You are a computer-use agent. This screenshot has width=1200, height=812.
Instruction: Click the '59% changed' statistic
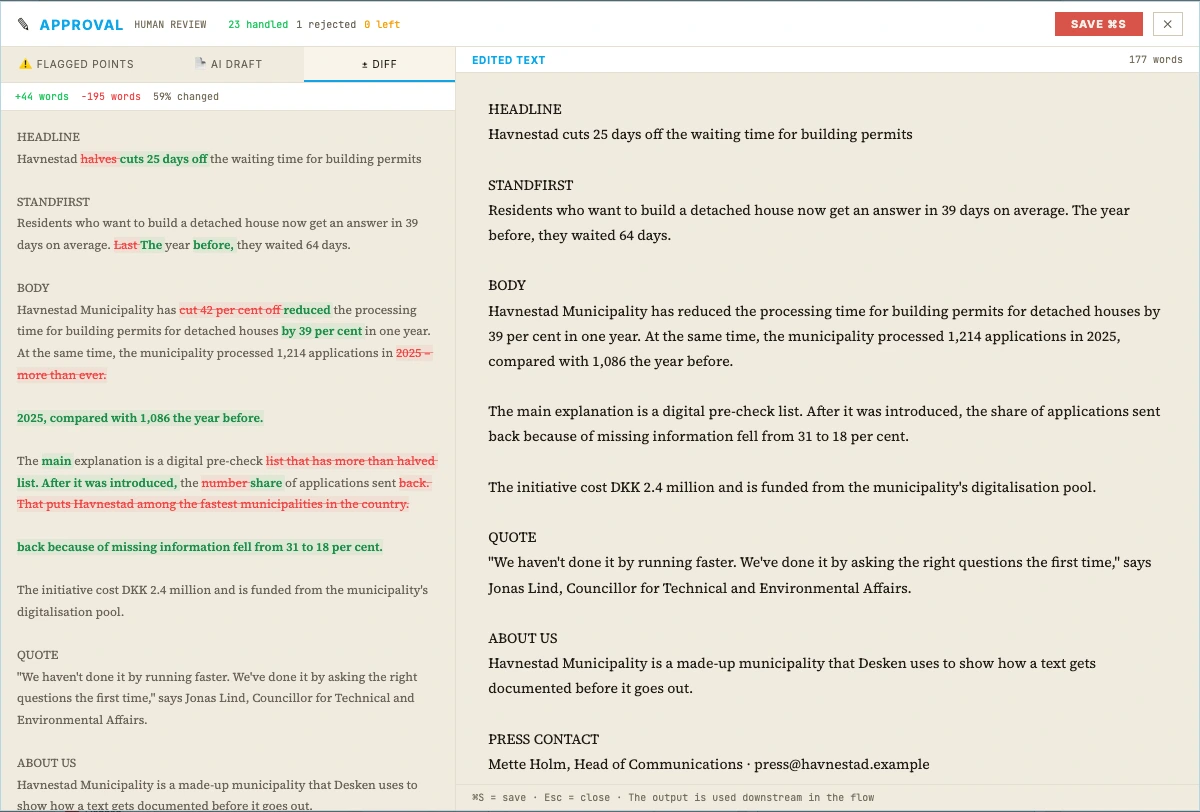point(186,97)
